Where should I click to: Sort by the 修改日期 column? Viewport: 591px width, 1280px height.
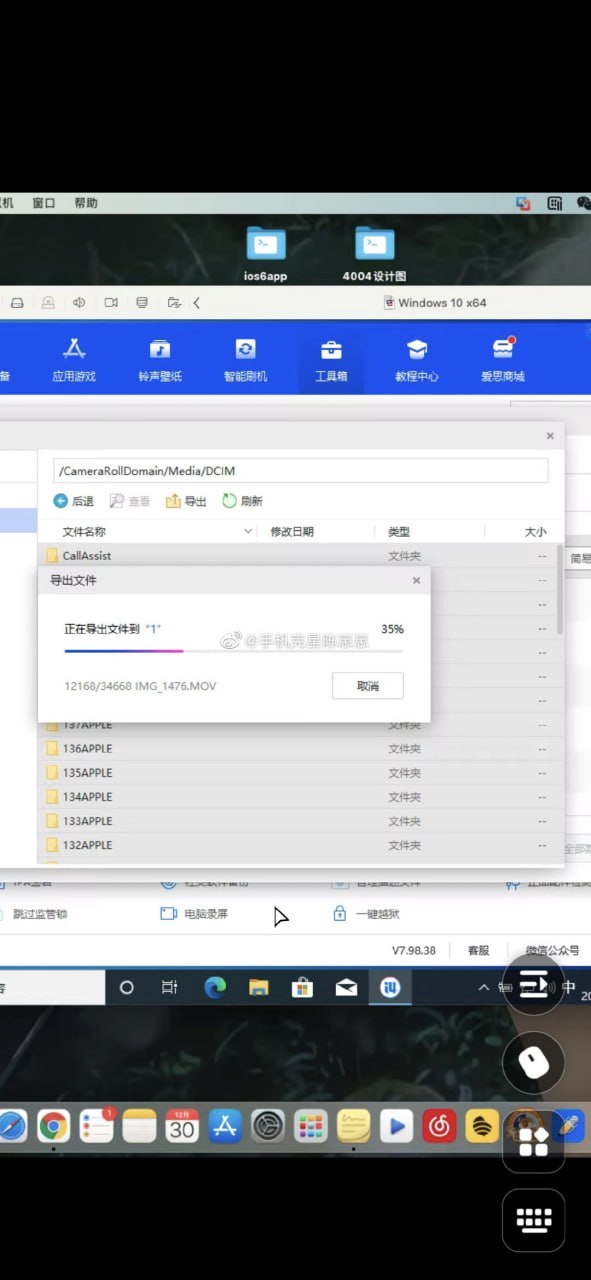click(x=292, y=532)
